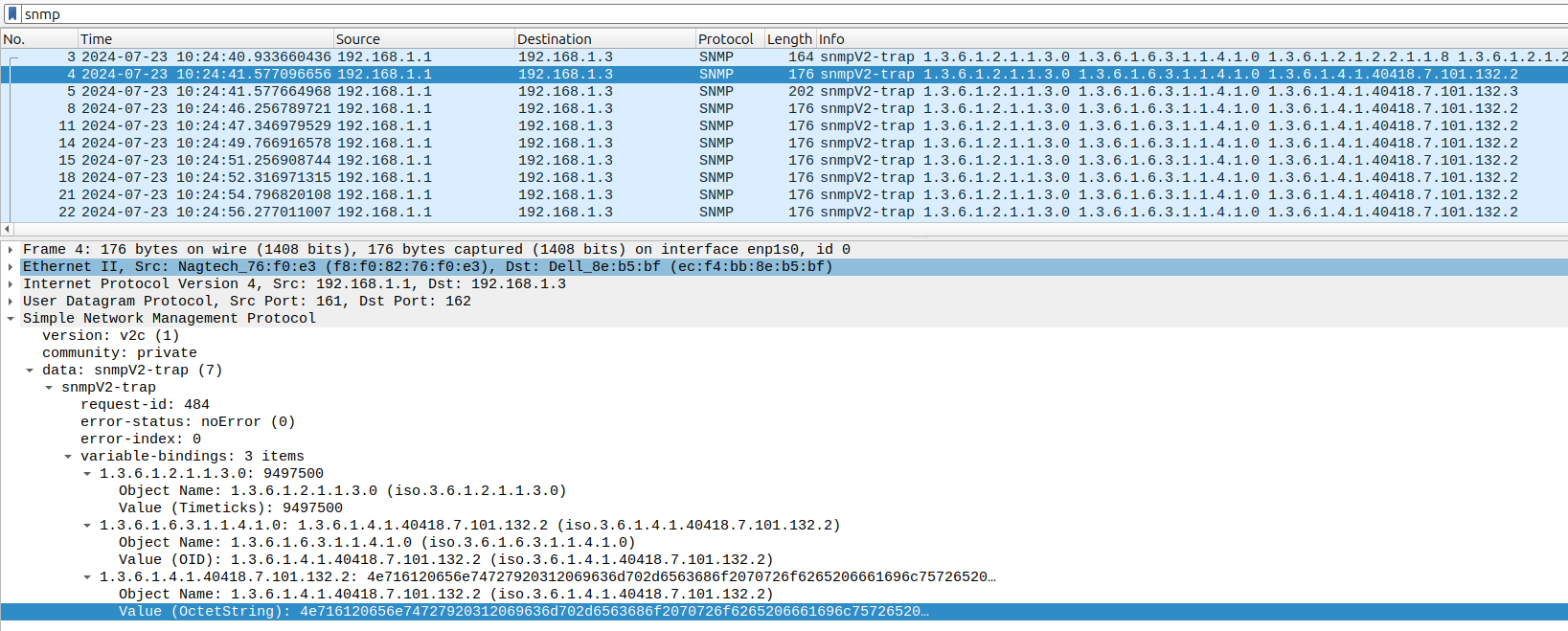
Task: Collapse the variable-bindings: 3 items node
Action: (x=68, y=456)
